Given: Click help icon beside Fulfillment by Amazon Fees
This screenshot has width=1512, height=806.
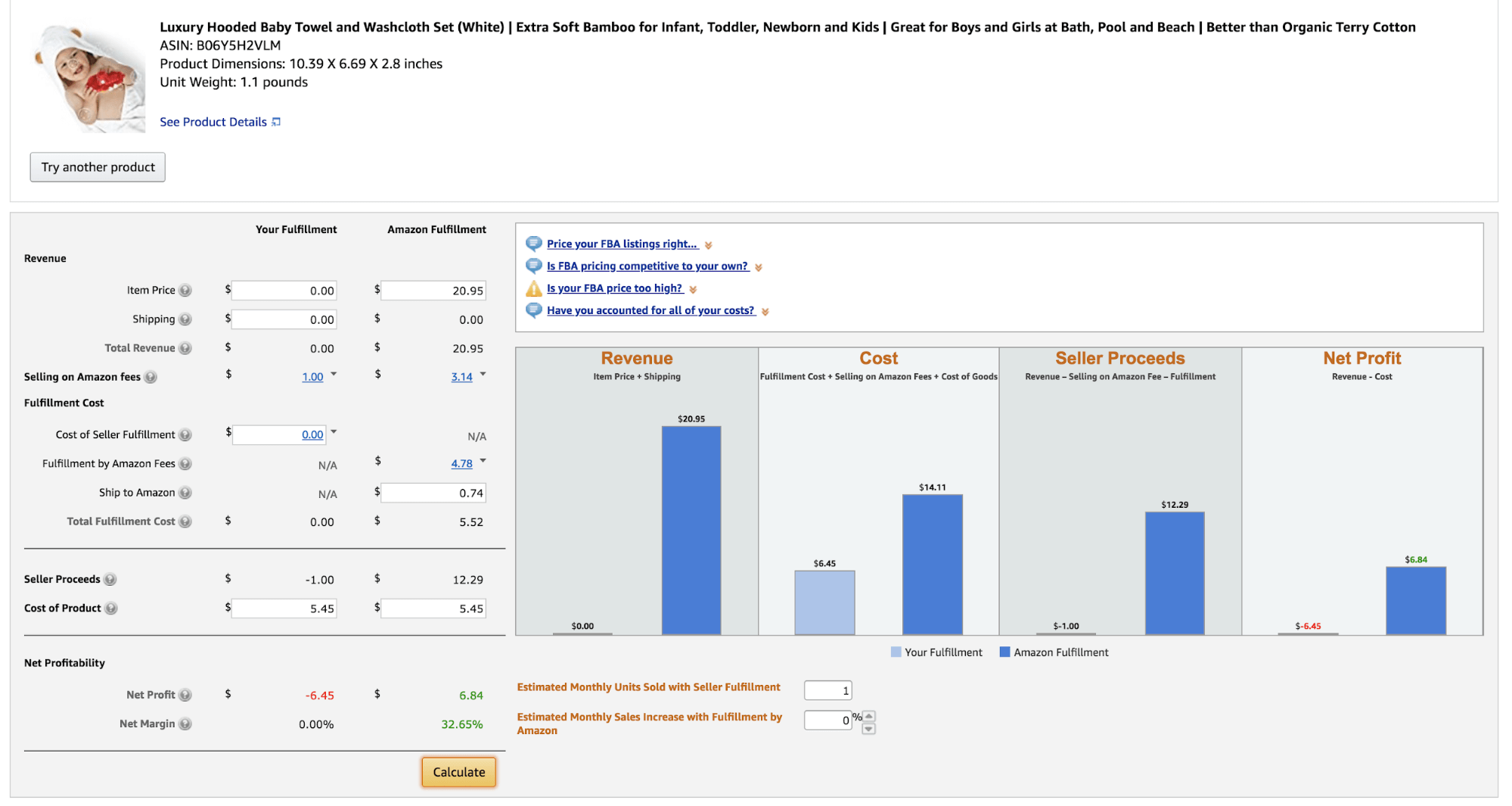Looking at the screenshot, I should coord(185,464).
